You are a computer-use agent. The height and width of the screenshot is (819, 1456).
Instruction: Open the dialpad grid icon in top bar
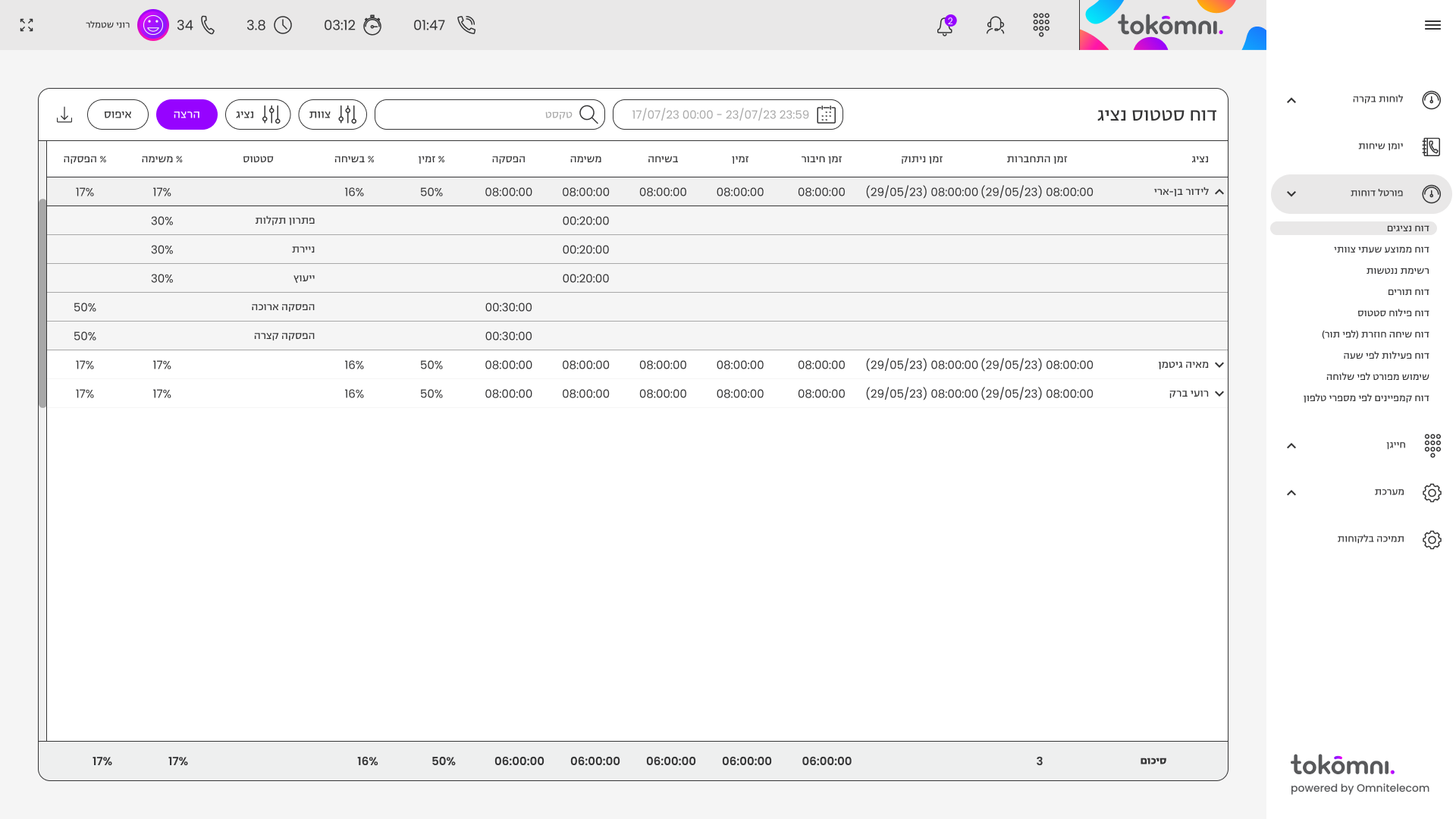point(1041,25)
